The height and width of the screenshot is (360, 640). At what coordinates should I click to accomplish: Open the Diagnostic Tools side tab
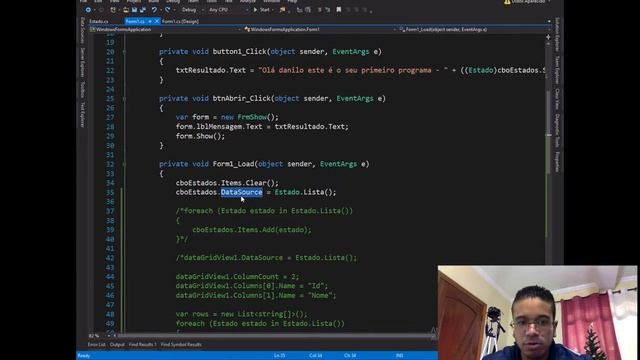(x=557, y=131)
